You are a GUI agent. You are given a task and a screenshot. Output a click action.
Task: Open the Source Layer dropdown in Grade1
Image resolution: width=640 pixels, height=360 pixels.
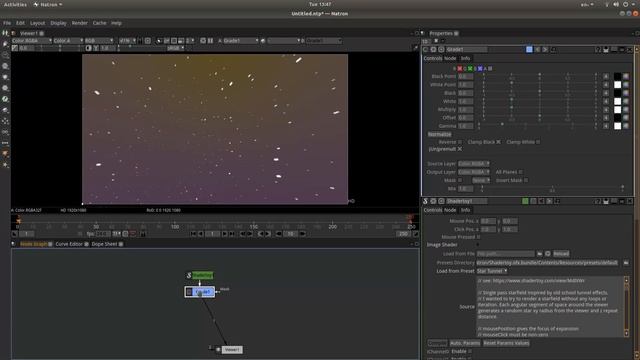click(x=473, y=164)
